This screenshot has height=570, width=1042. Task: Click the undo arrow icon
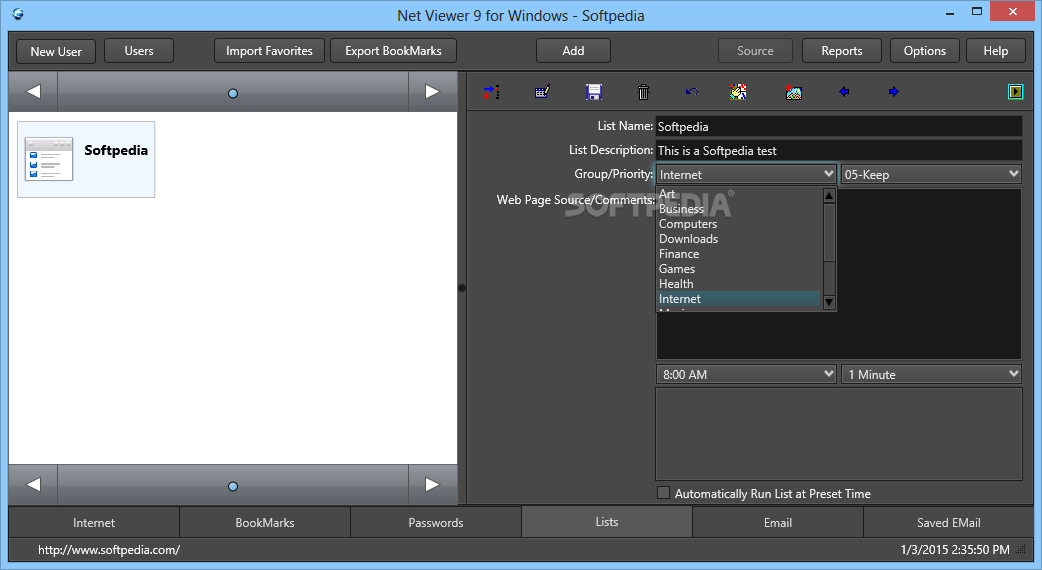692,92
